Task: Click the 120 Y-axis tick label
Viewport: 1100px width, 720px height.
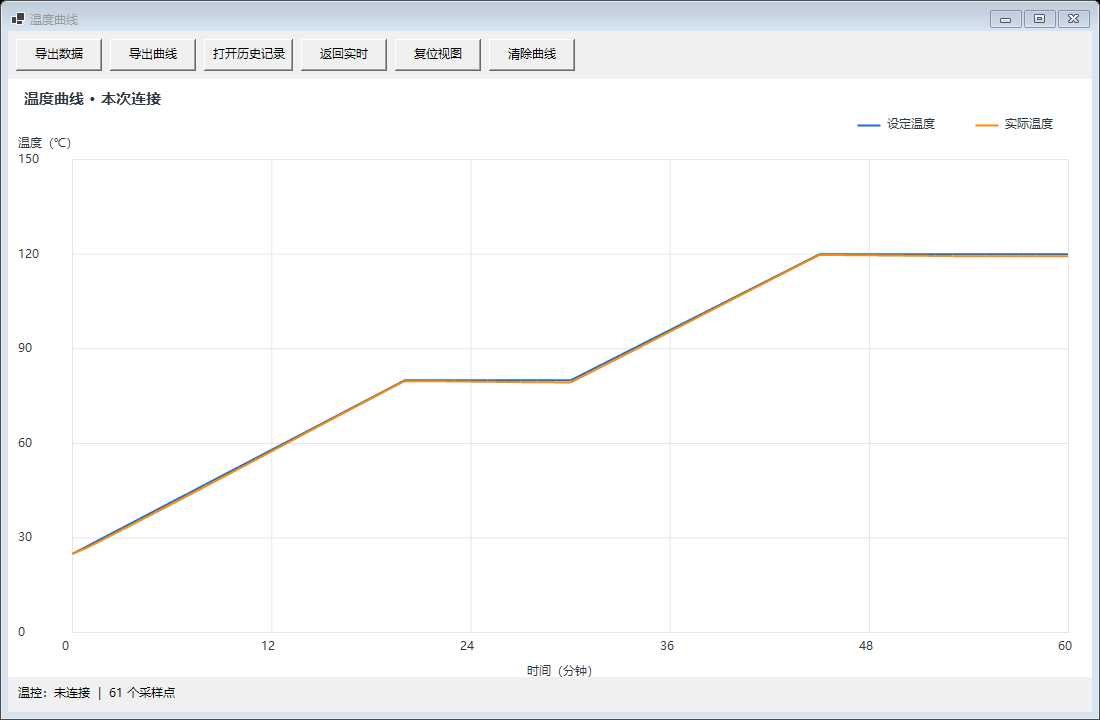Action: pos(29,254)
